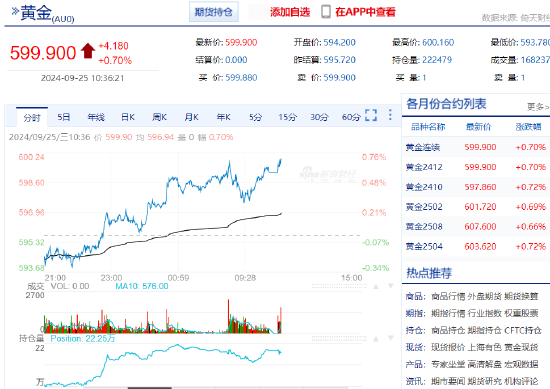The image size is (550, 389).
Task: Click 品种名称 column header
Action: [428, 127]
